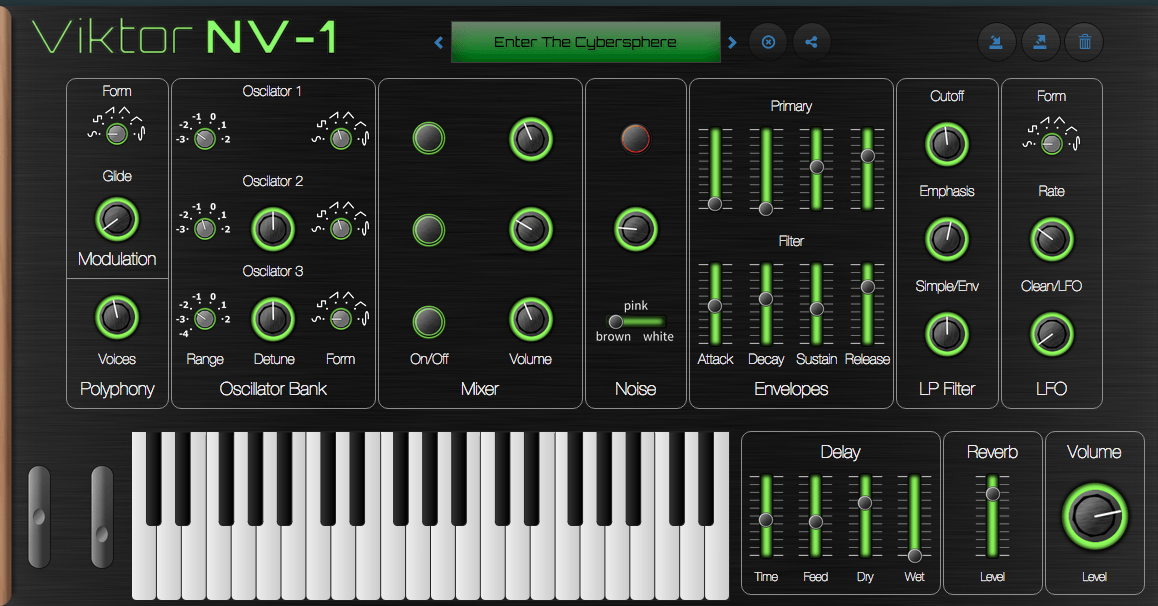Click the Primary envelope Sustain slider handle

coord(817,167)
